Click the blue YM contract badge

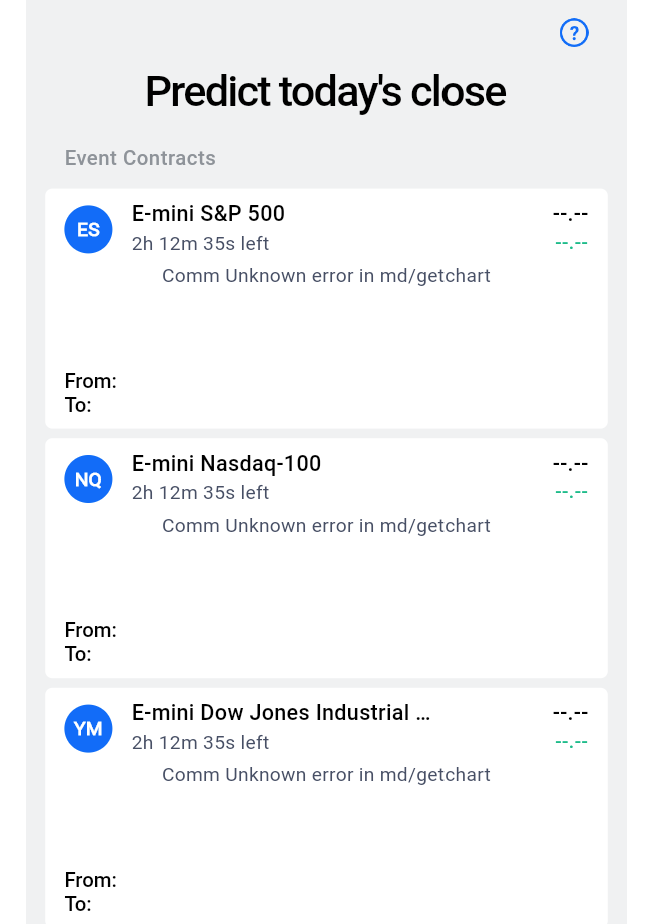pos(88,728)
